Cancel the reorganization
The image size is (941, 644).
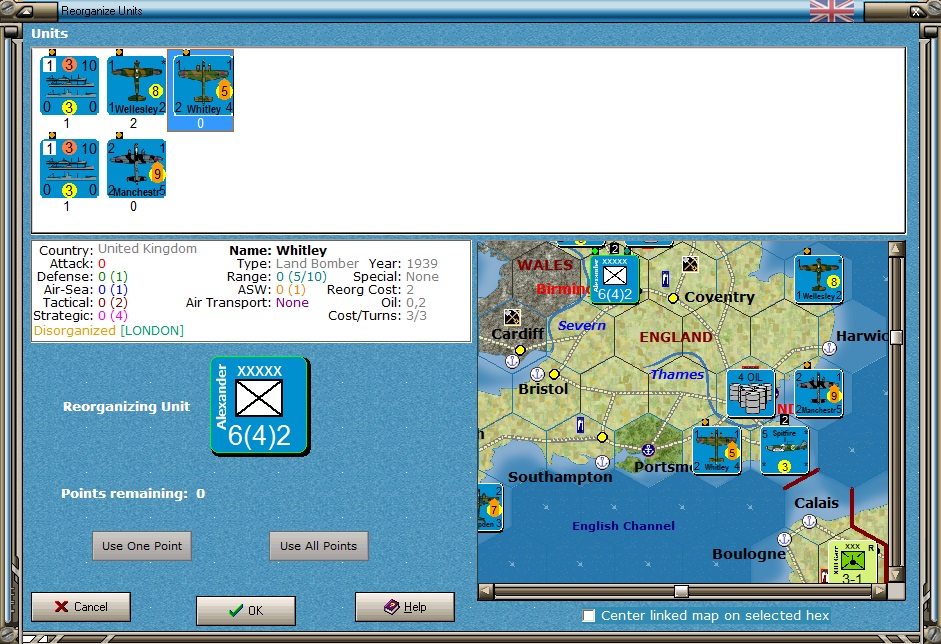coord(81,607)
